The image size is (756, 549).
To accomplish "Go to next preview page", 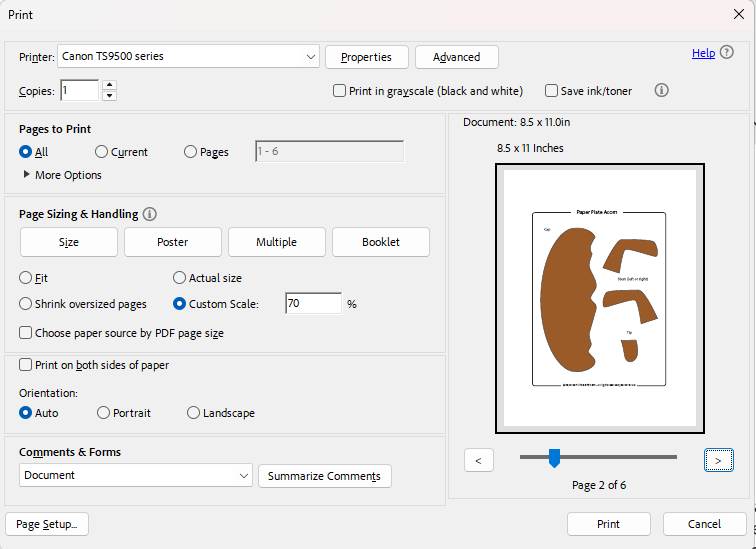I will click(x=718, y=460).
